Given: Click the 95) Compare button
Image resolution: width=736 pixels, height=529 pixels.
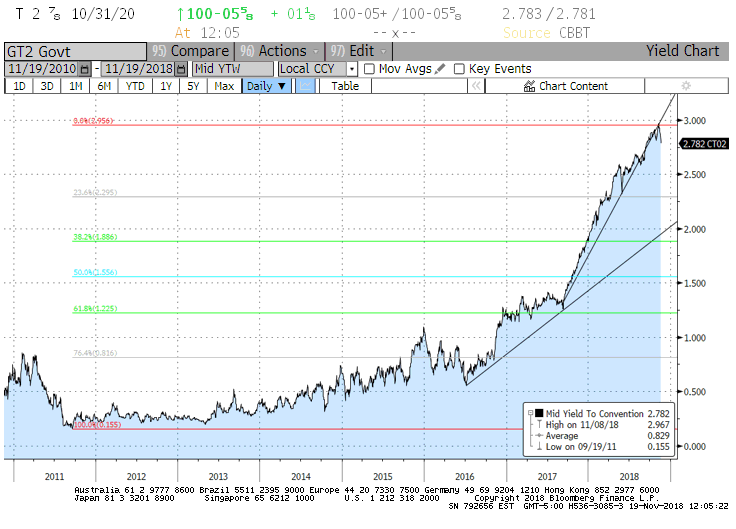Looking at the screenshot, I should pos(191,51).
